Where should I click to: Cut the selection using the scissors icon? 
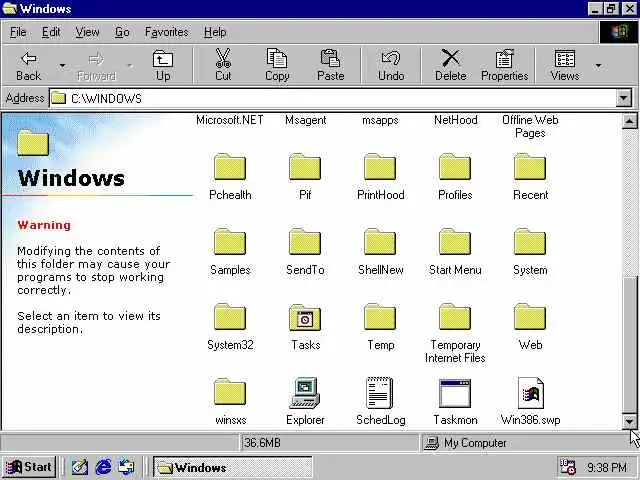click(223, 65)
